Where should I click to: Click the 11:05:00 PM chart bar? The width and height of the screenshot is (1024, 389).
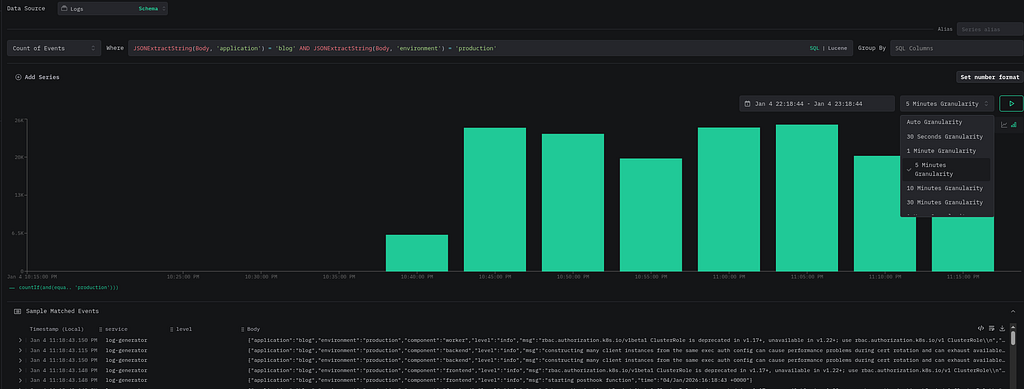click(x=807, y=198)
